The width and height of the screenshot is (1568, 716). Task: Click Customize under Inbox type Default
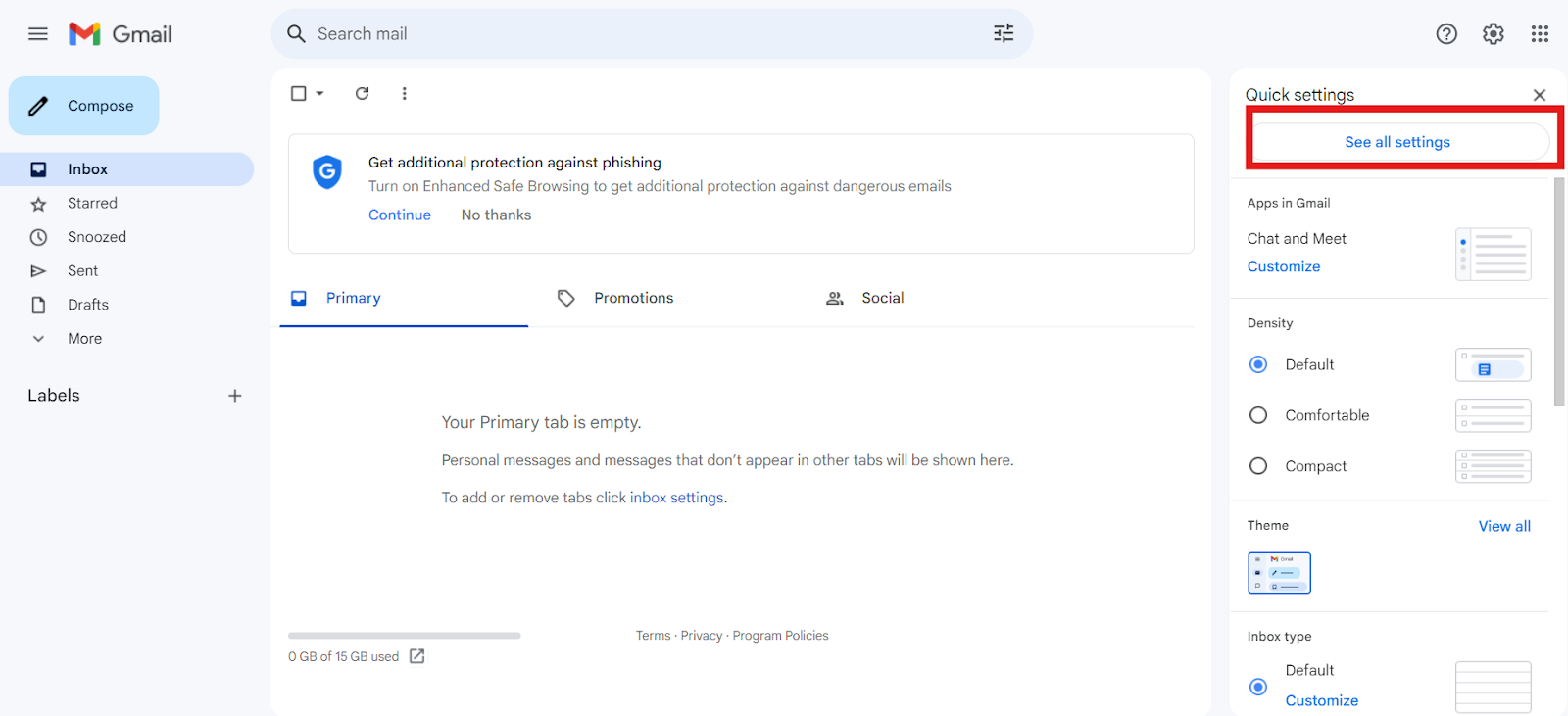1322,700
